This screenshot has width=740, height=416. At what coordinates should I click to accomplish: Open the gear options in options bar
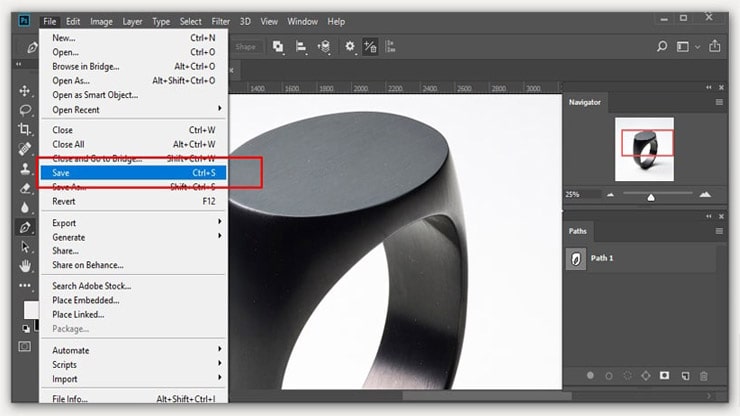[x=350, y=46]
